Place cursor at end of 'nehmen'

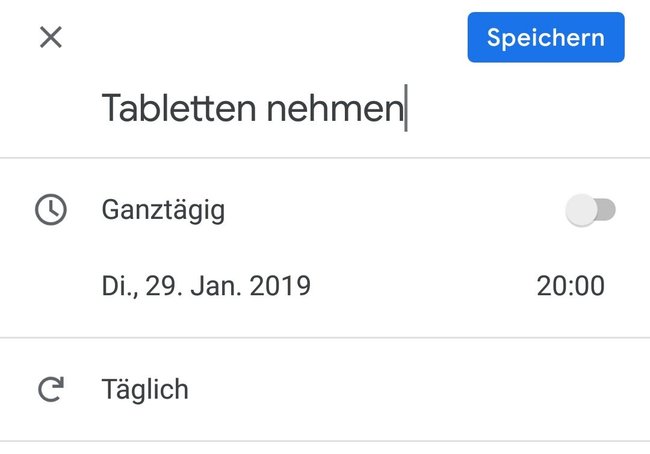405,109
